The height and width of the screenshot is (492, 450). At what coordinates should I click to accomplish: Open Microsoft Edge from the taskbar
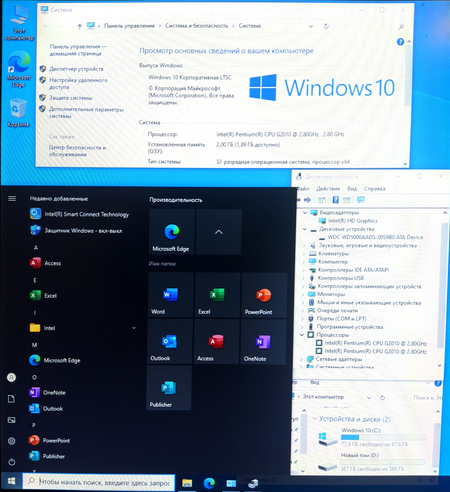209,483
